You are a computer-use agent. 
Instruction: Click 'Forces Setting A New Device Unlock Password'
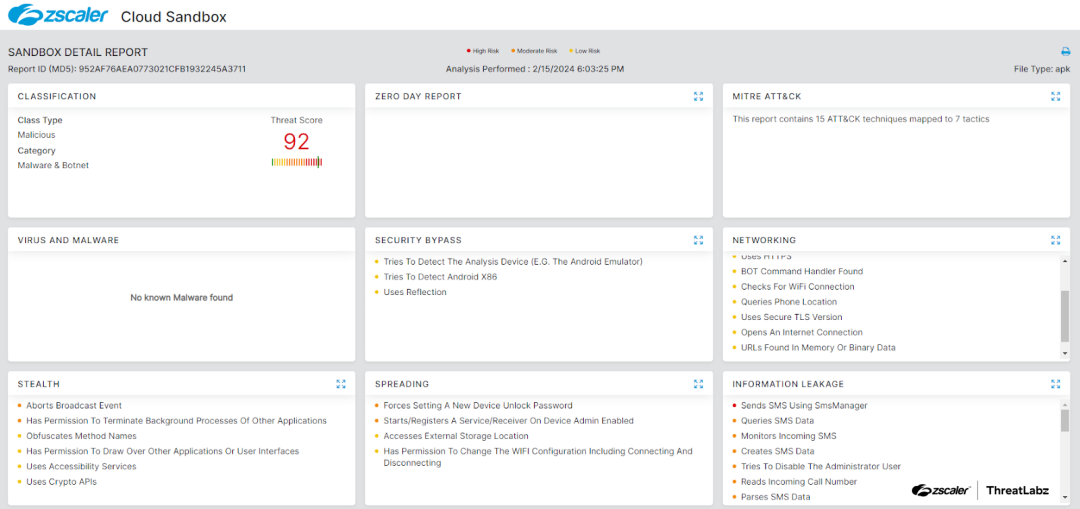point(478,406)
